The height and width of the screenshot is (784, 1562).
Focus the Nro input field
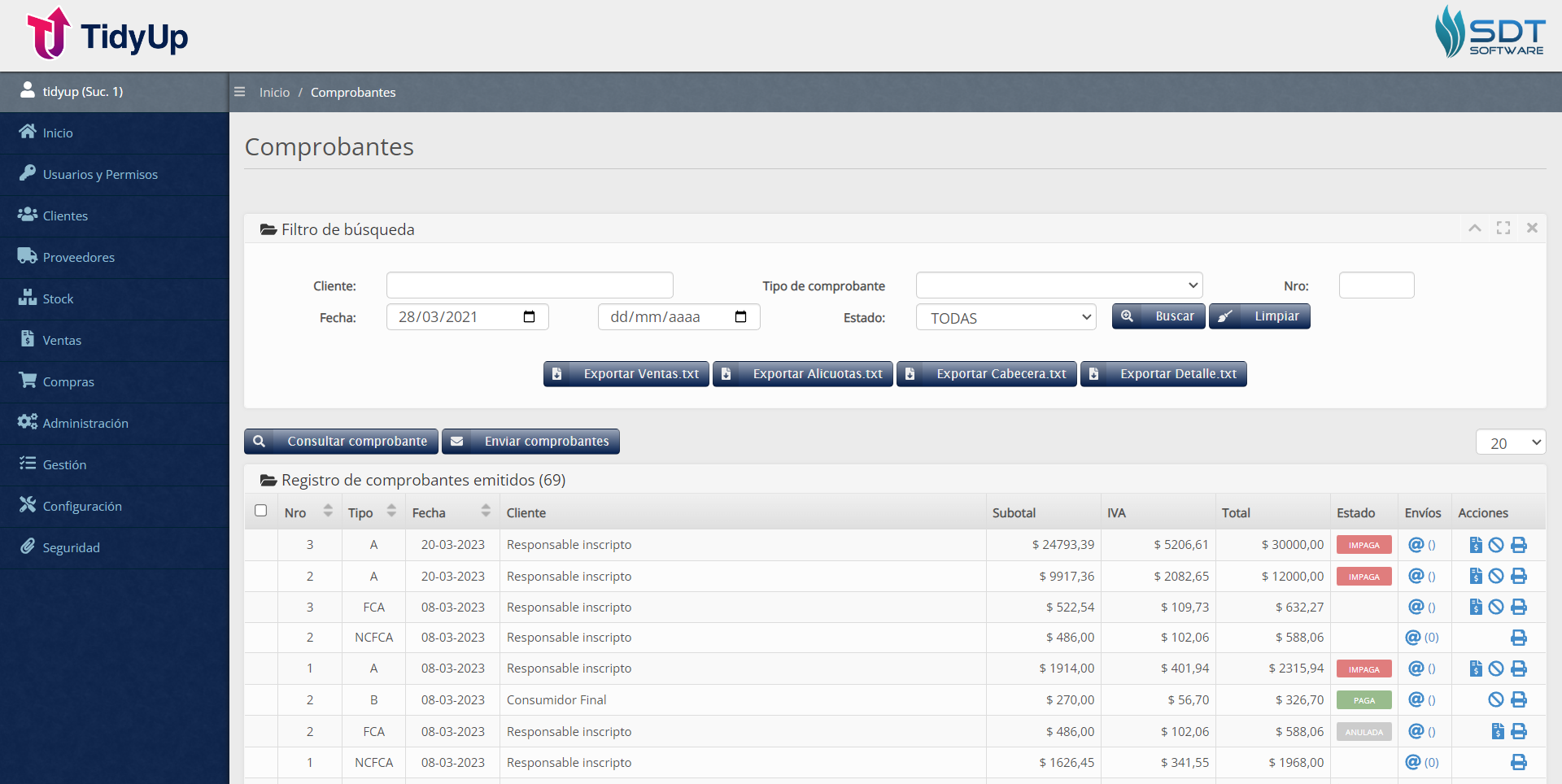(1377, 285)
